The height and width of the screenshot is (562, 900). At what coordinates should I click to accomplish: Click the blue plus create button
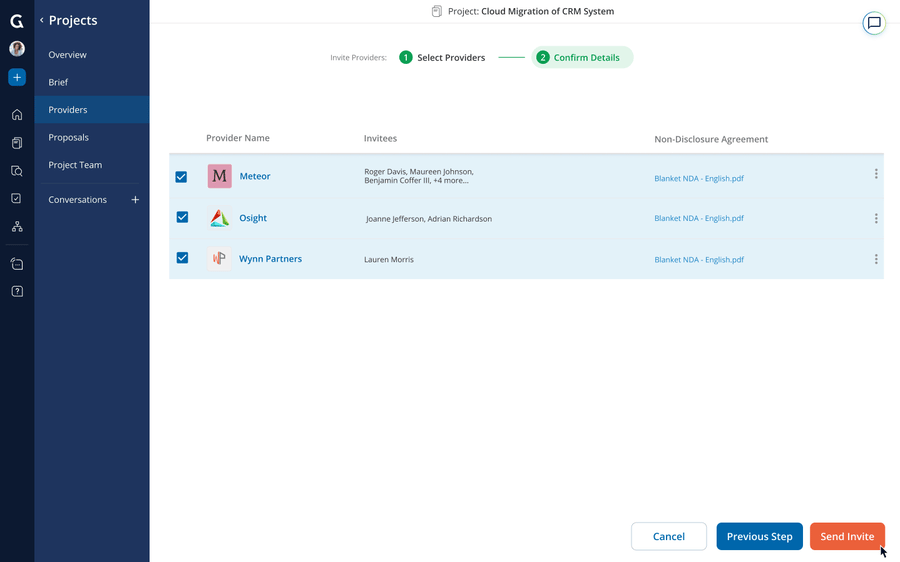(17, 77)
